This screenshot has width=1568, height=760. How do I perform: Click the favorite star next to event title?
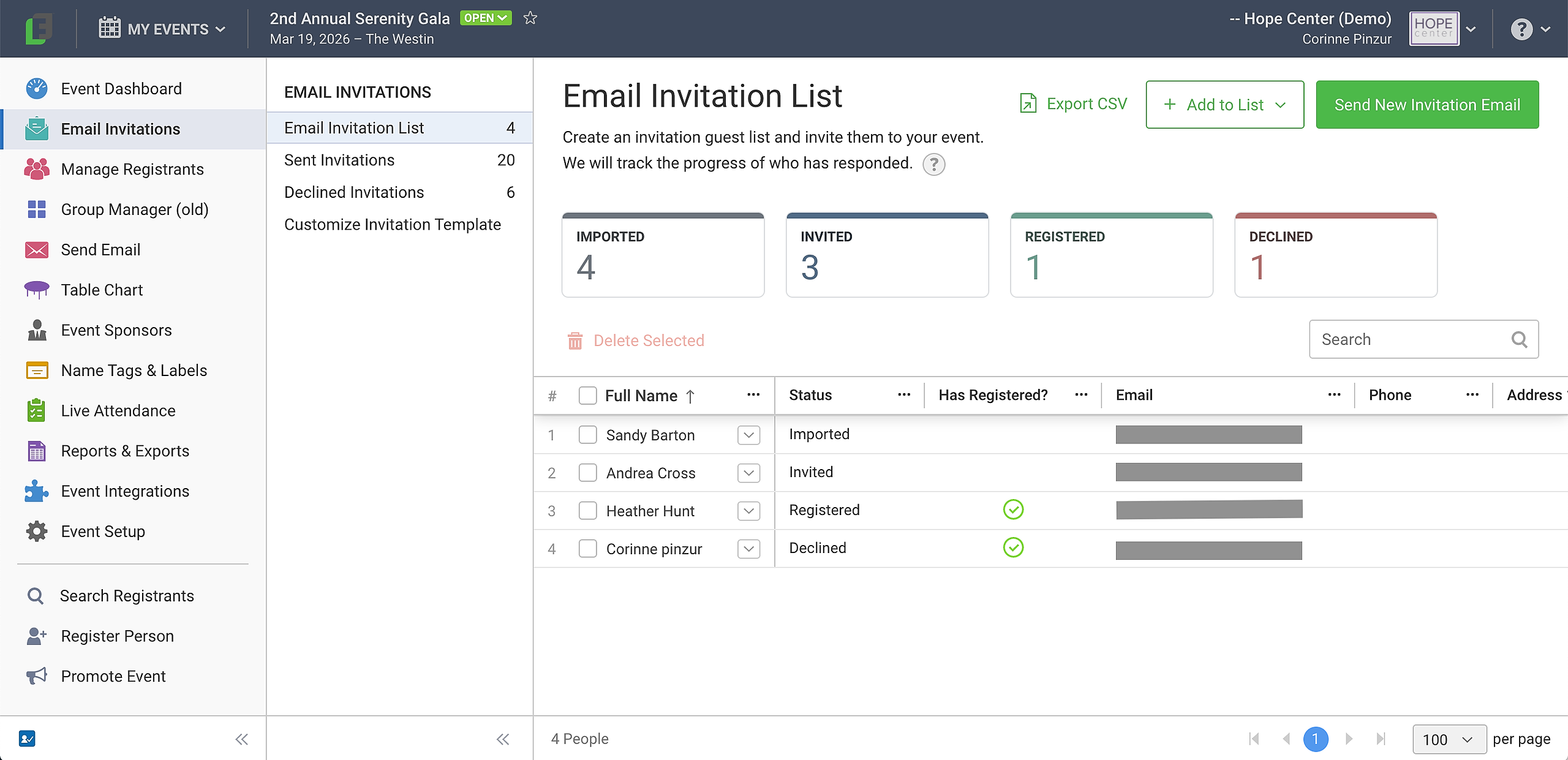pyautogui.click(x=530, y=18)
